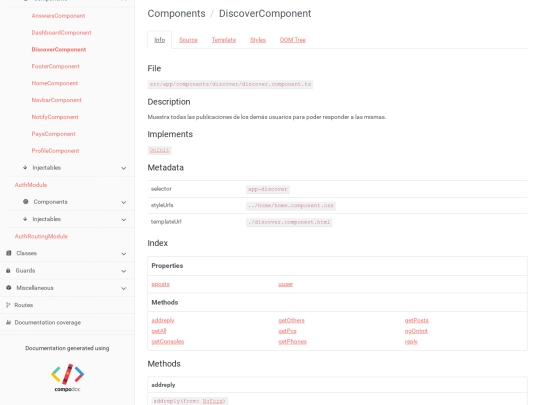This screenshot has width=540, height=405.
Task: Click the AuthModule Components circle icon
Action: click(25, 201)
